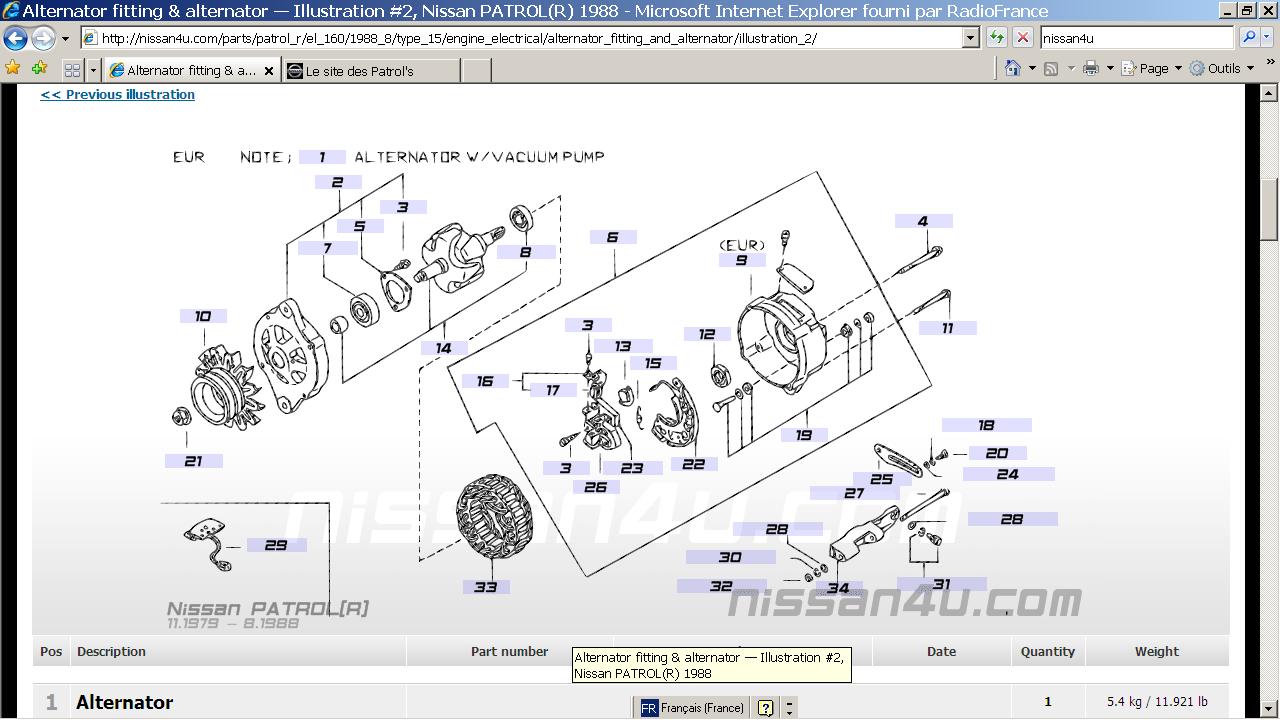Image resolution: width=1280 pixels, height=720 pixels.
Task: Select part label 34 on the diagram
Action: (839, 589)
